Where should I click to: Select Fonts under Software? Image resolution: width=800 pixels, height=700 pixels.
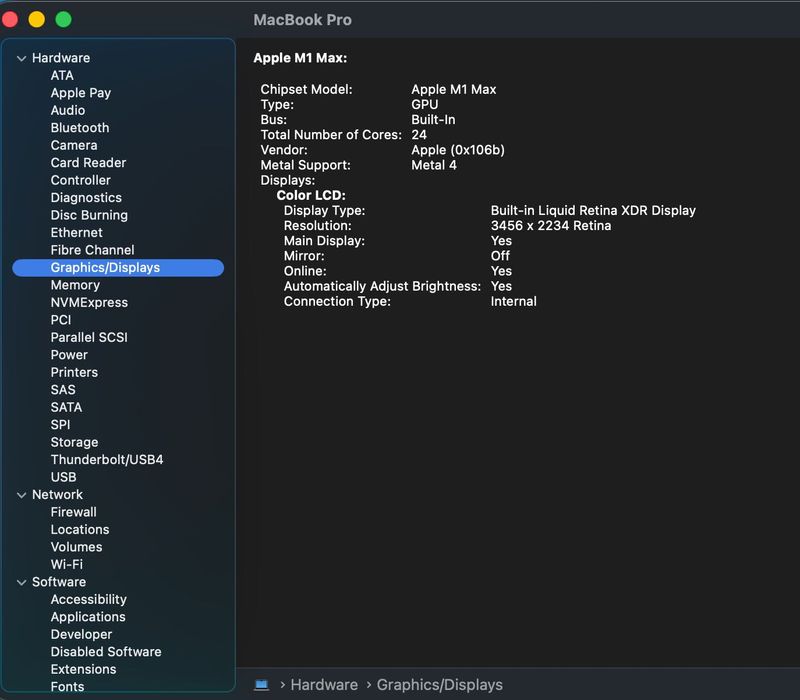tap(67, 687)
